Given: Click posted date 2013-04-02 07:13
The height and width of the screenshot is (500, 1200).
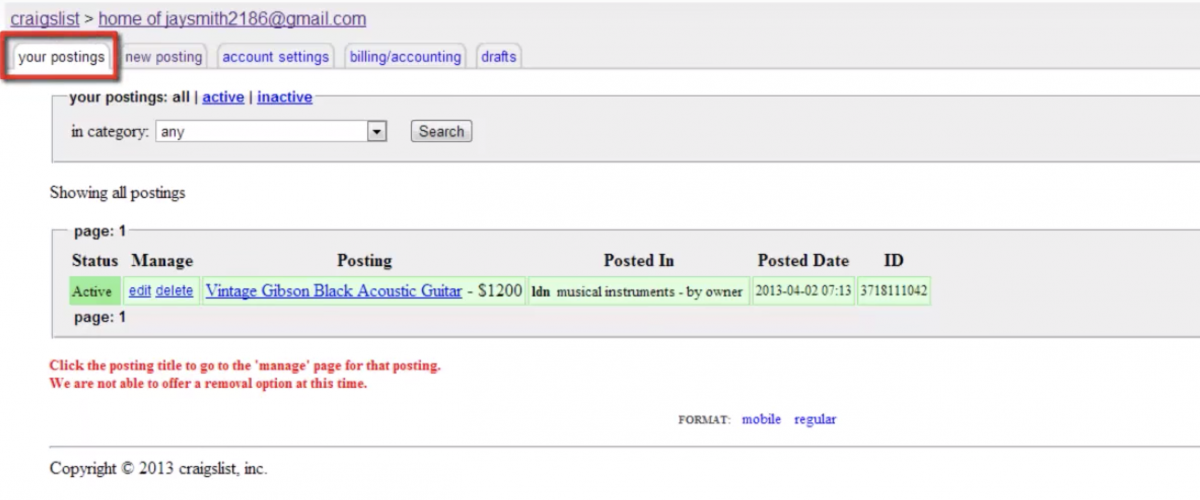Looking at the screenshot, I should pos(803,292).
